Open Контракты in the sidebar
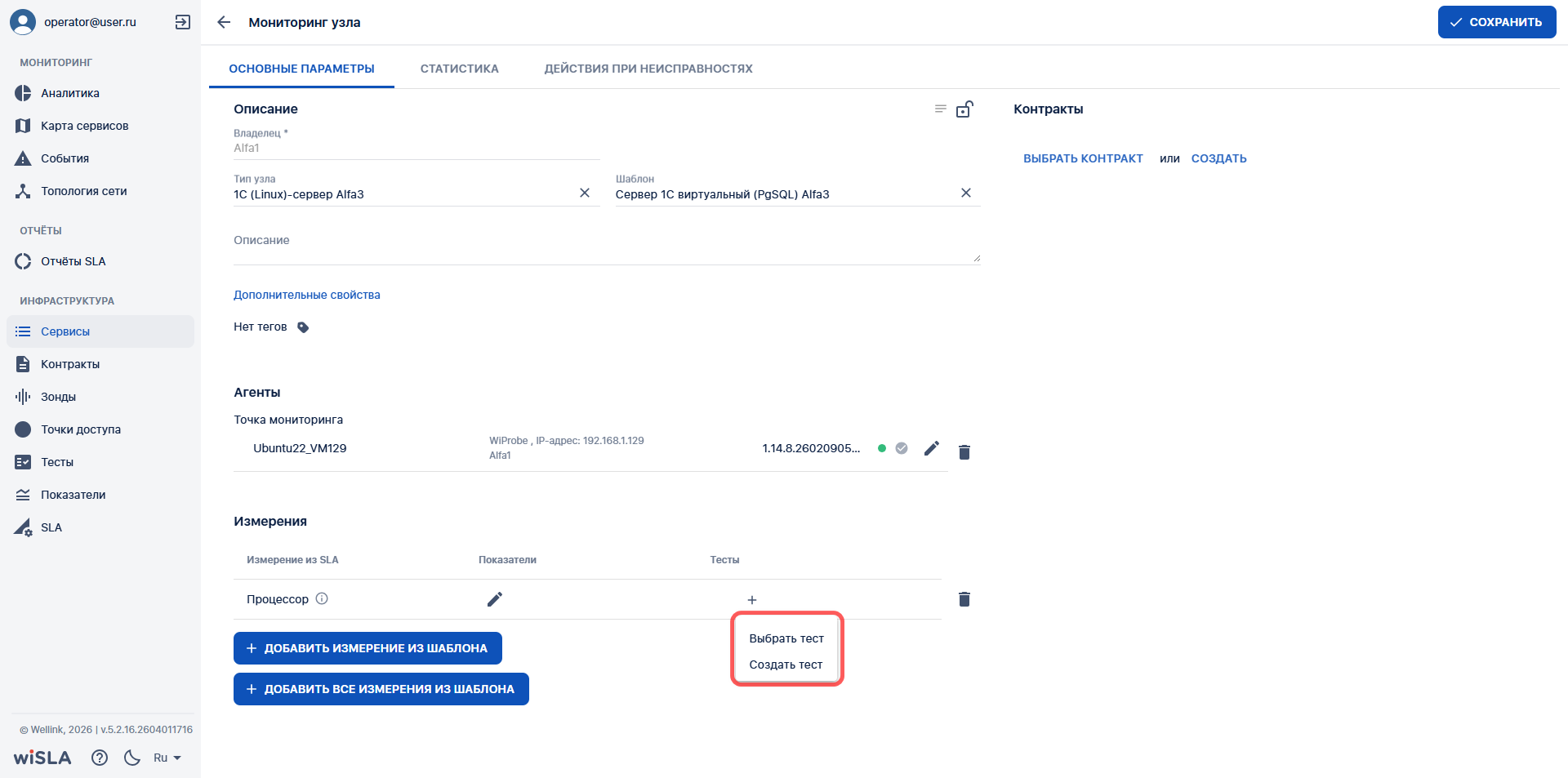This screenshot has width=1568, height=778. (x=100, y=364)
